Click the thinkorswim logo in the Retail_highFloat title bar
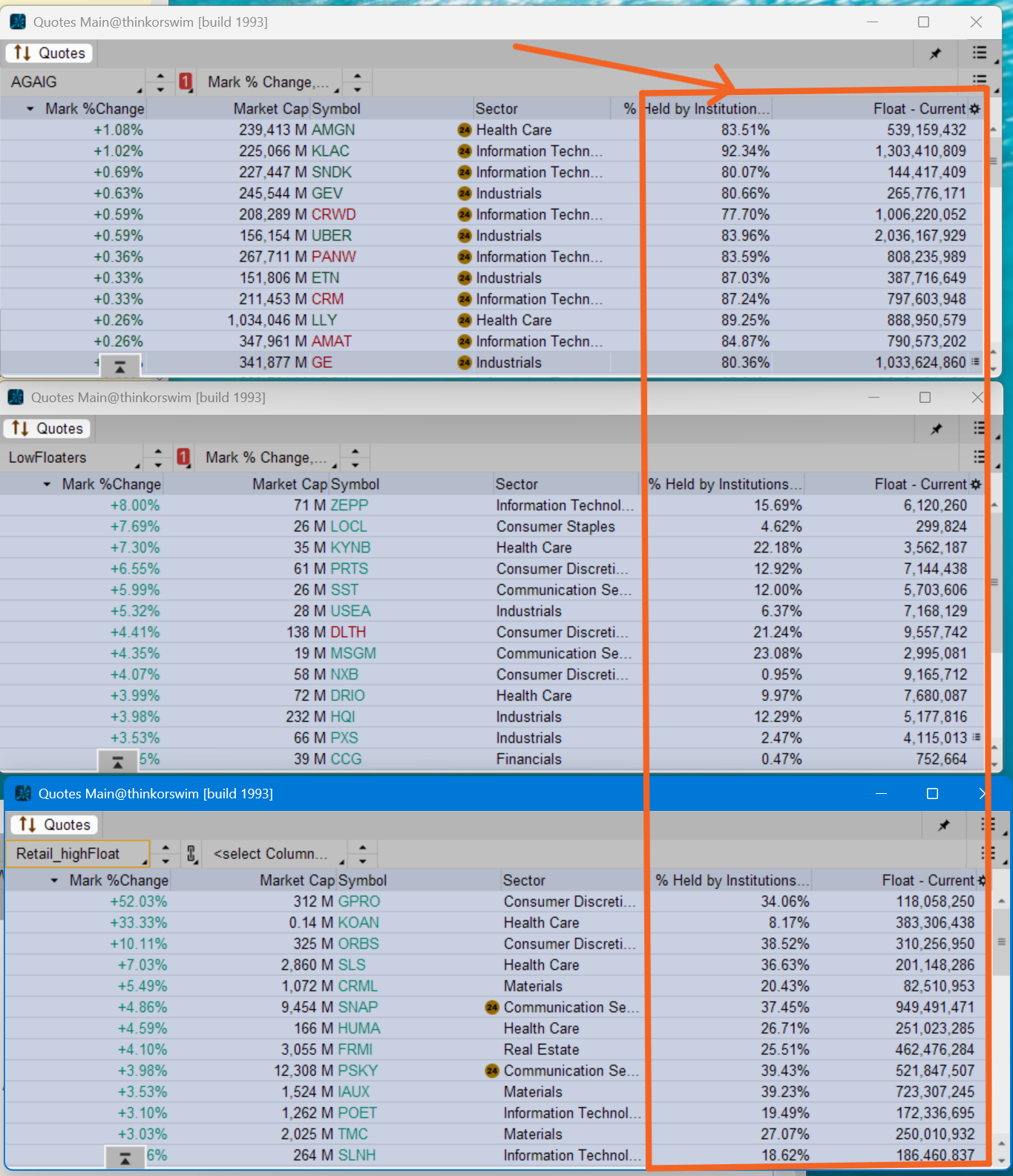The image size is (1013, 1176). click(23, 793)
